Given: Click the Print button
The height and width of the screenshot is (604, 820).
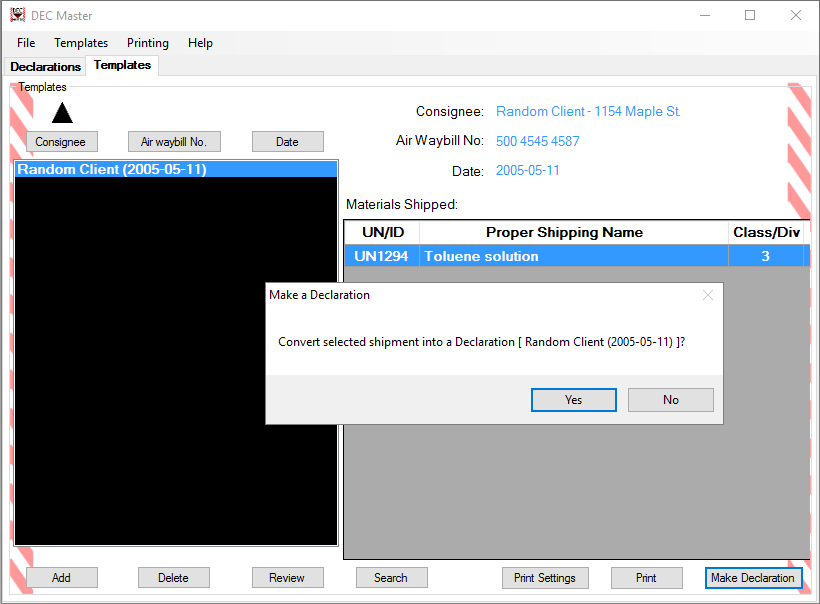Looking at the screenshot, I should point(647,578).
